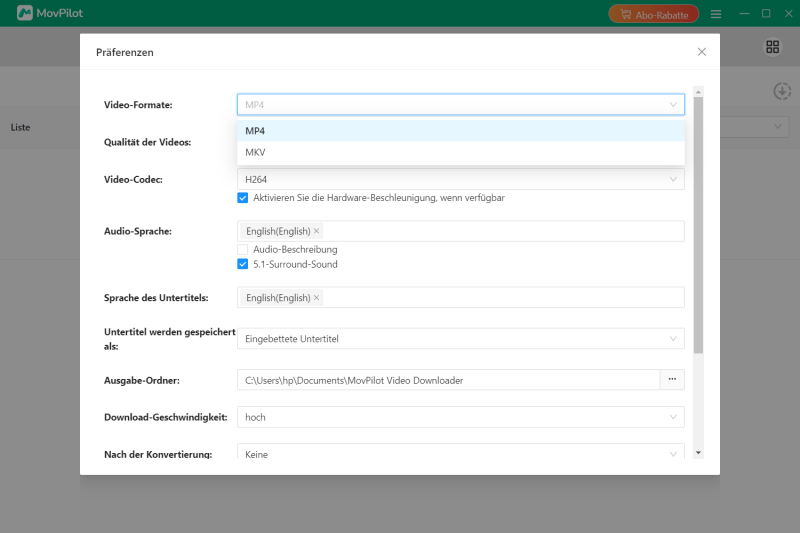
Task: Open the Abo-Rabatte shopping cart offer
Action: 653,14
